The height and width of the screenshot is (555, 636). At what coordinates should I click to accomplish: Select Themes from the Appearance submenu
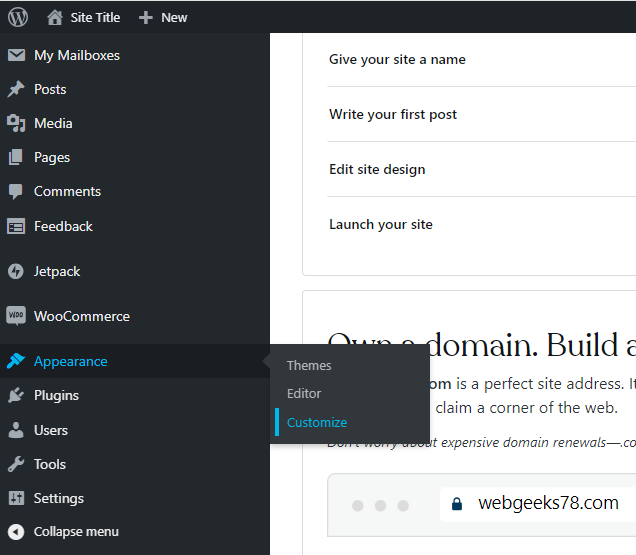coord(309,366)
